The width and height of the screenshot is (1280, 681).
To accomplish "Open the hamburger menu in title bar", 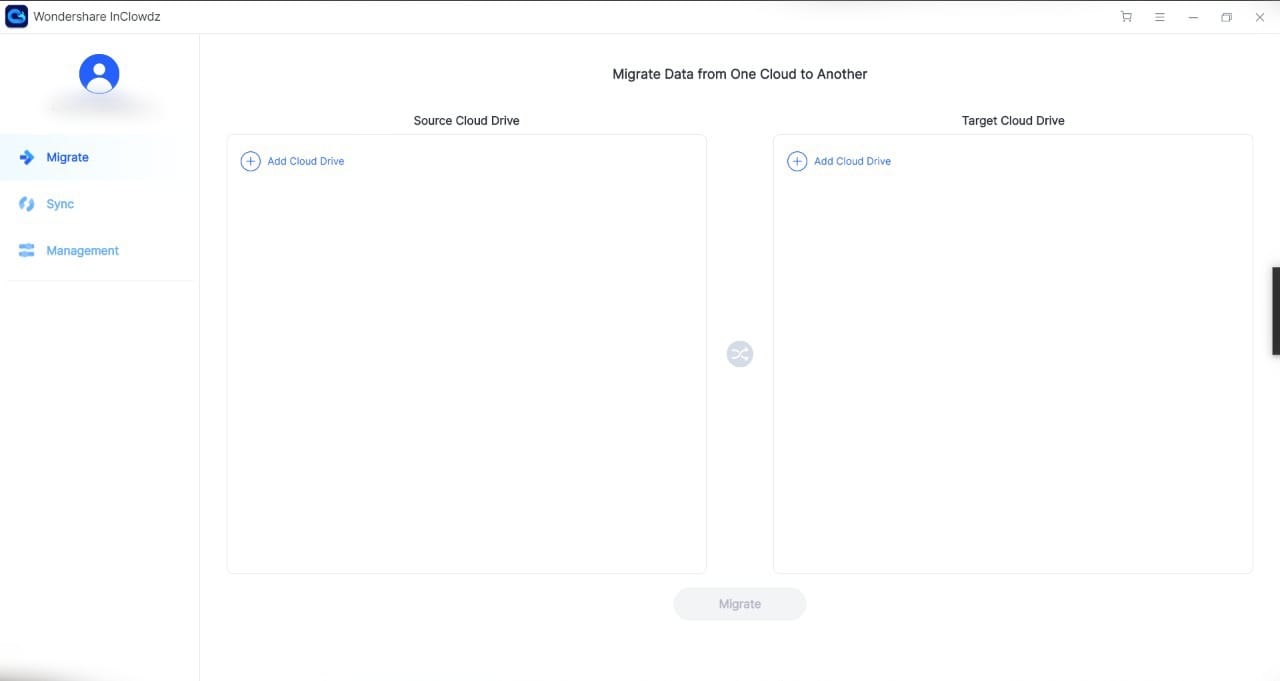I will [x=1159, y=17].
